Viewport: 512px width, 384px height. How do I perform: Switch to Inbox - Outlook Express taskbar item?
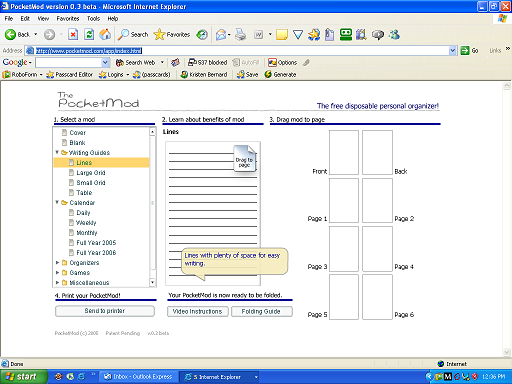coord(139,377)
